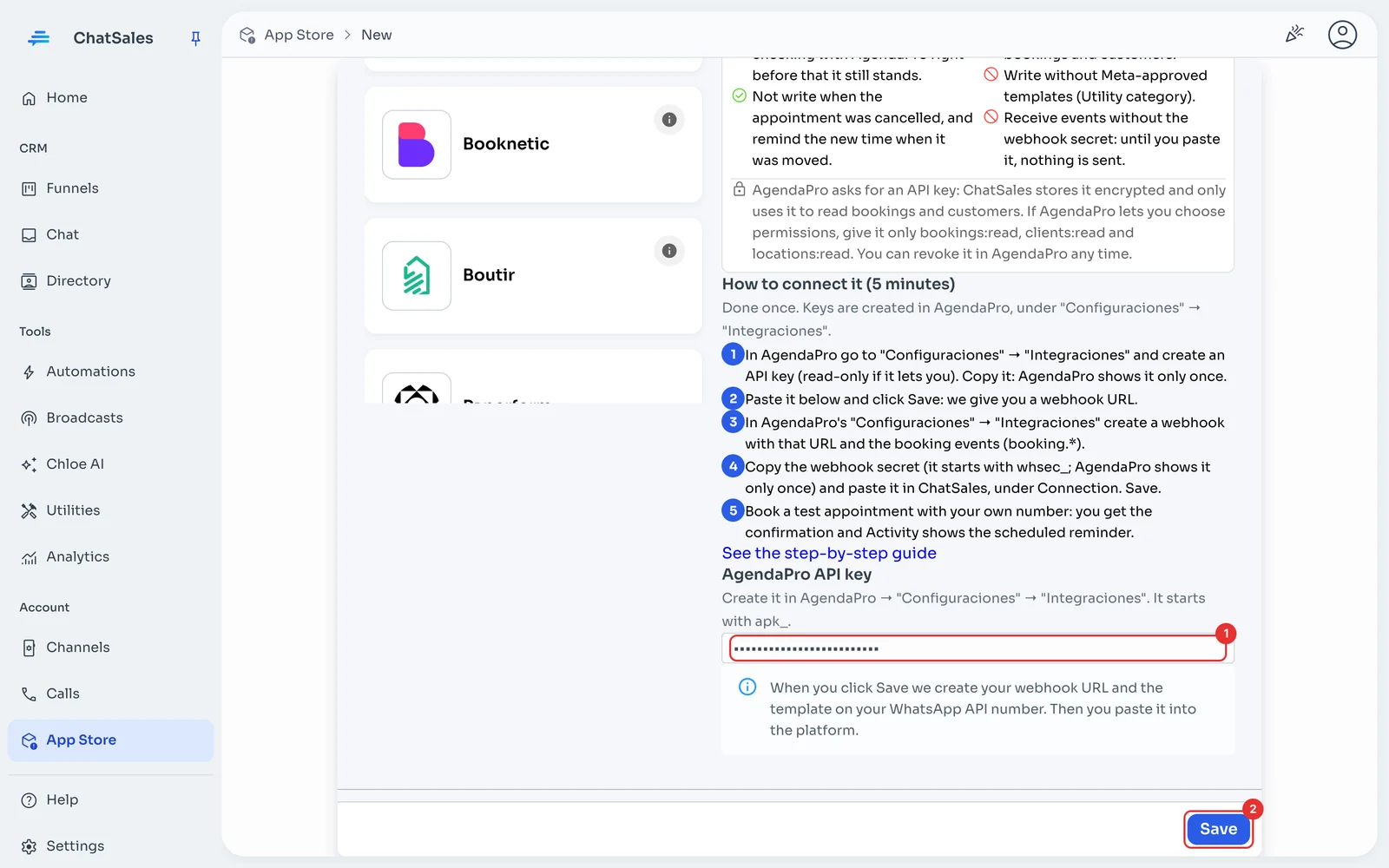The width and height of the screenshot is (1389, 868).
Task: Click the info icon beside webhook notice
Action: pos(747,687)
